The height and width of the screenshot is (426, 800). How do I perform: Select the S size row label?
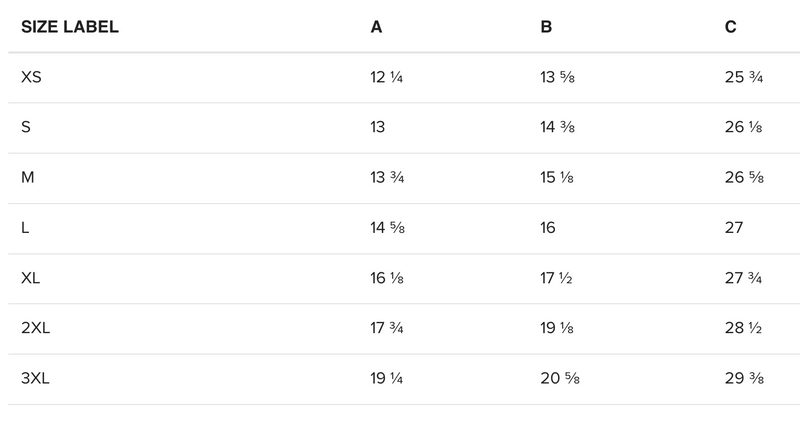pyautogui.click(x=26, y=127)
